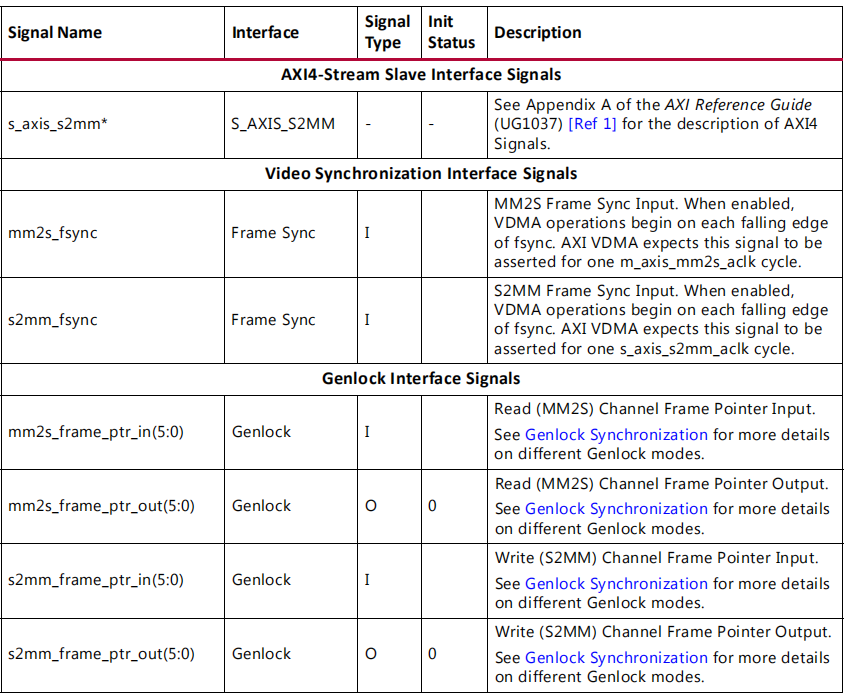Image resolution: width=844 pixels, height=695 pixels.
Task: Open Genlock Synchronization link in mm2s_frame_ptr_out row
Action: 614,509
